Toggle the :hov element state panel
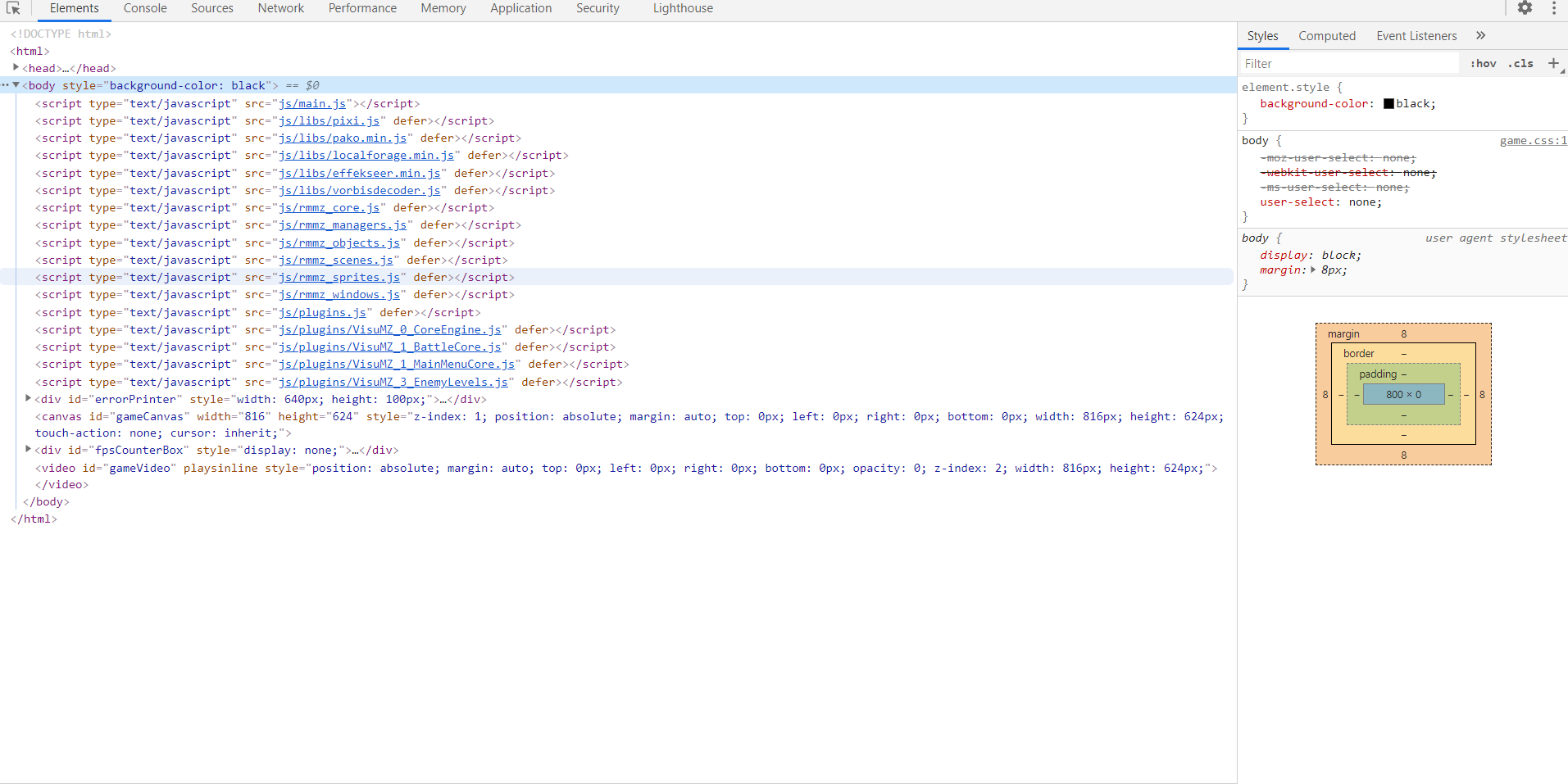 coord(1483,63)
